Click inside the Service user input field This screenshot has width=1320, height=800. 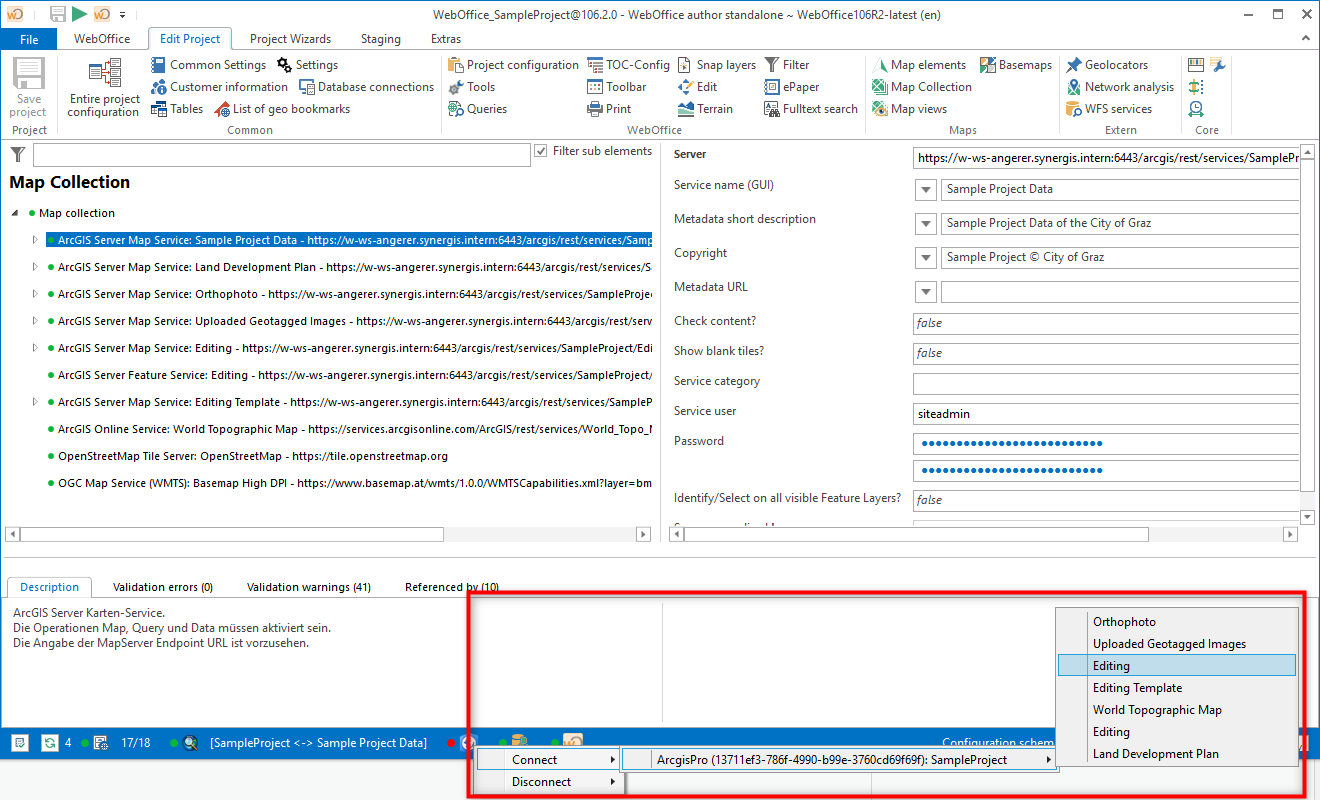1100,413
